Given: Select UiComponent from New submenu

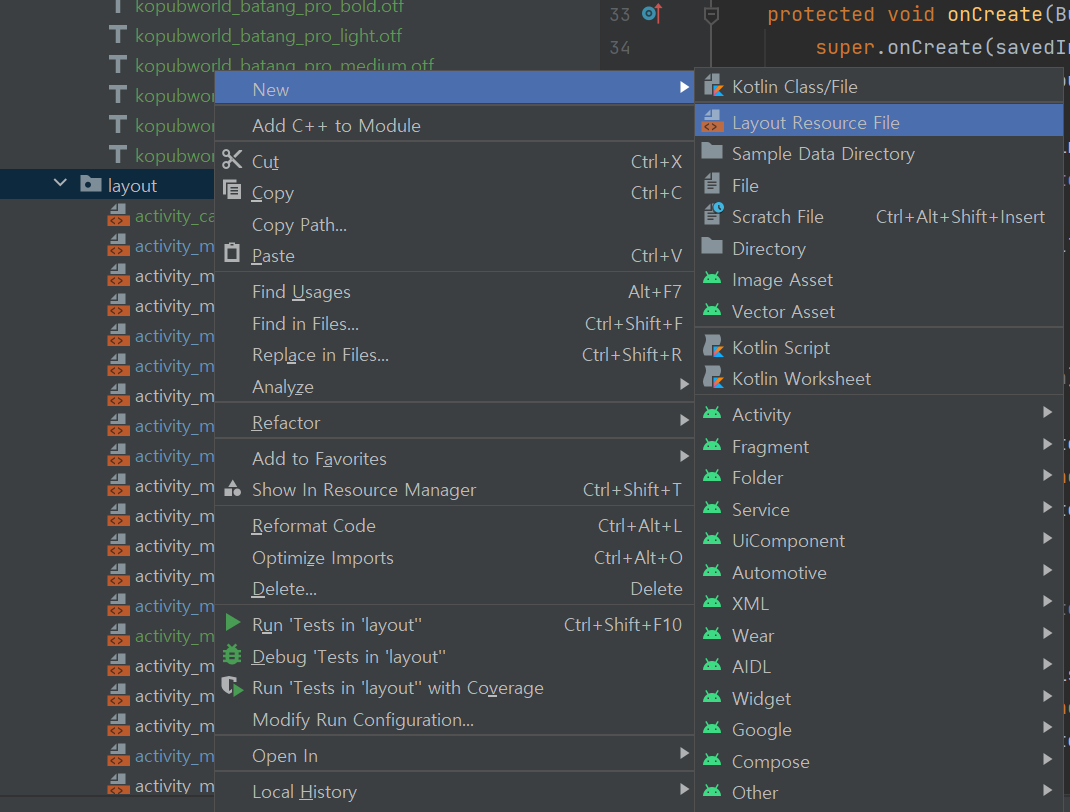Looking at the screenshot, I should click(879, 541).
